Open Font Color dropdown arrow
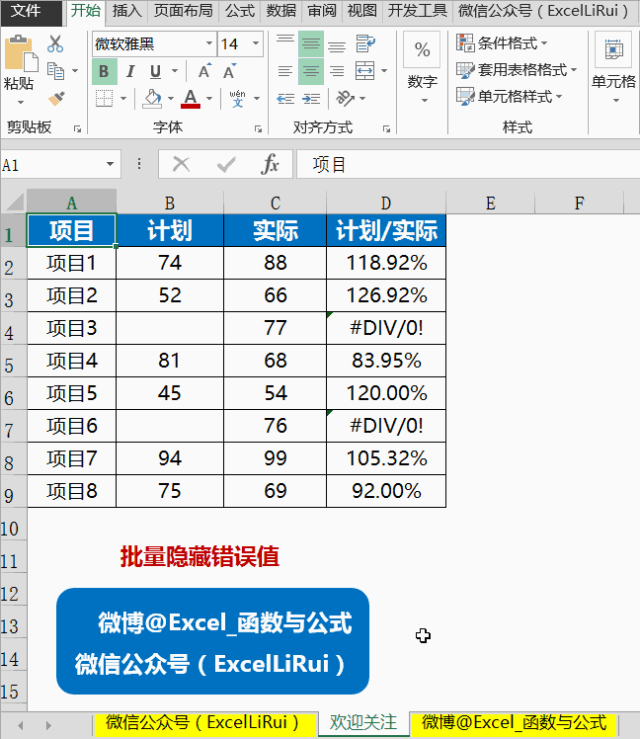The image size is (640, 739). tap(209, 99)
